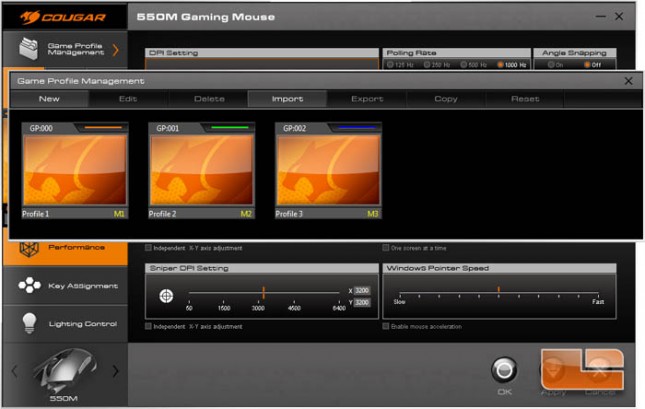
Task: Click the Cougar logo
Action: coord(63,17)
